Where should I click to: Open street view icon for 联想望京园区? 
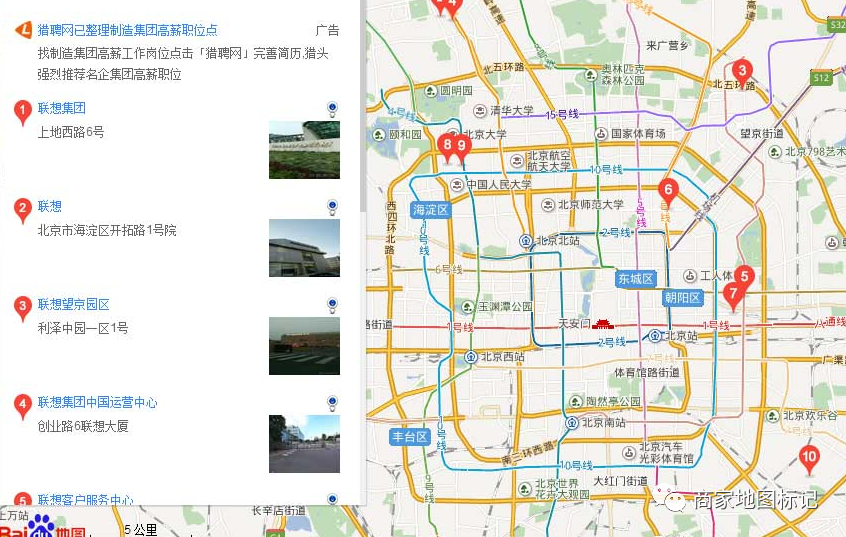(332, 304)
